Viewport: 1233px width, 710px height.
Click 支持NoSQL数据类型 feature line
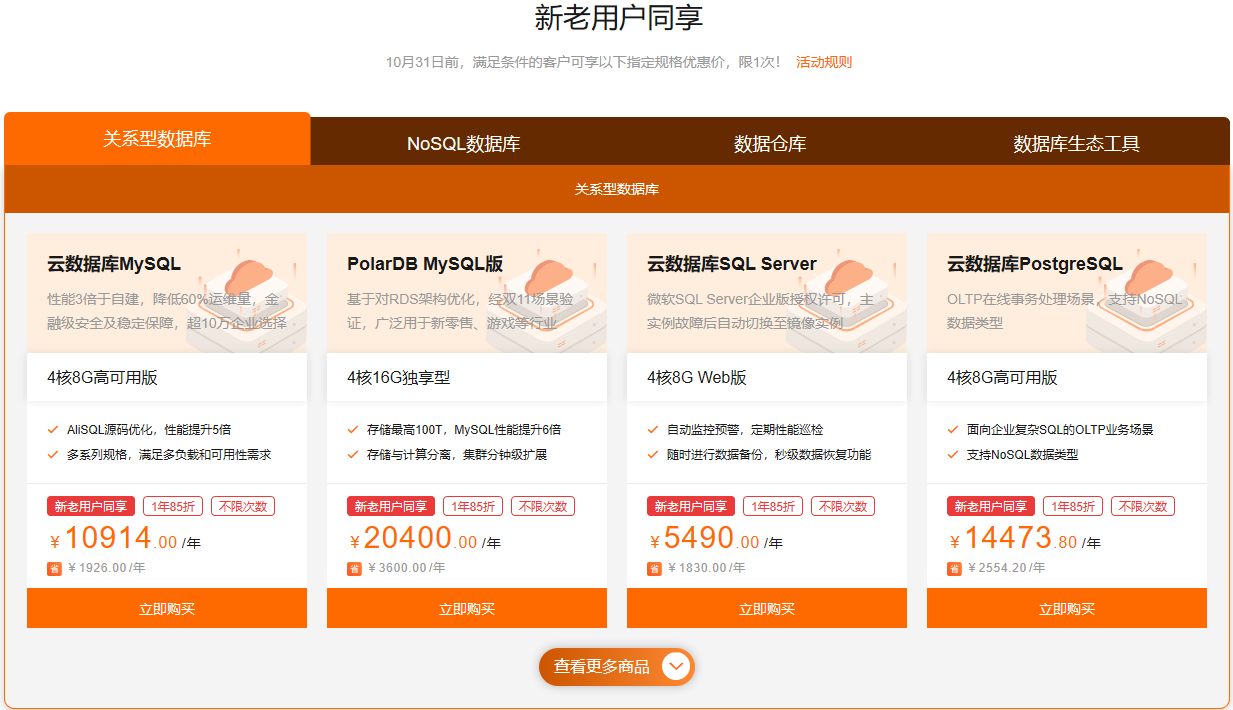pyautogui.click(x=1022, y=455)
